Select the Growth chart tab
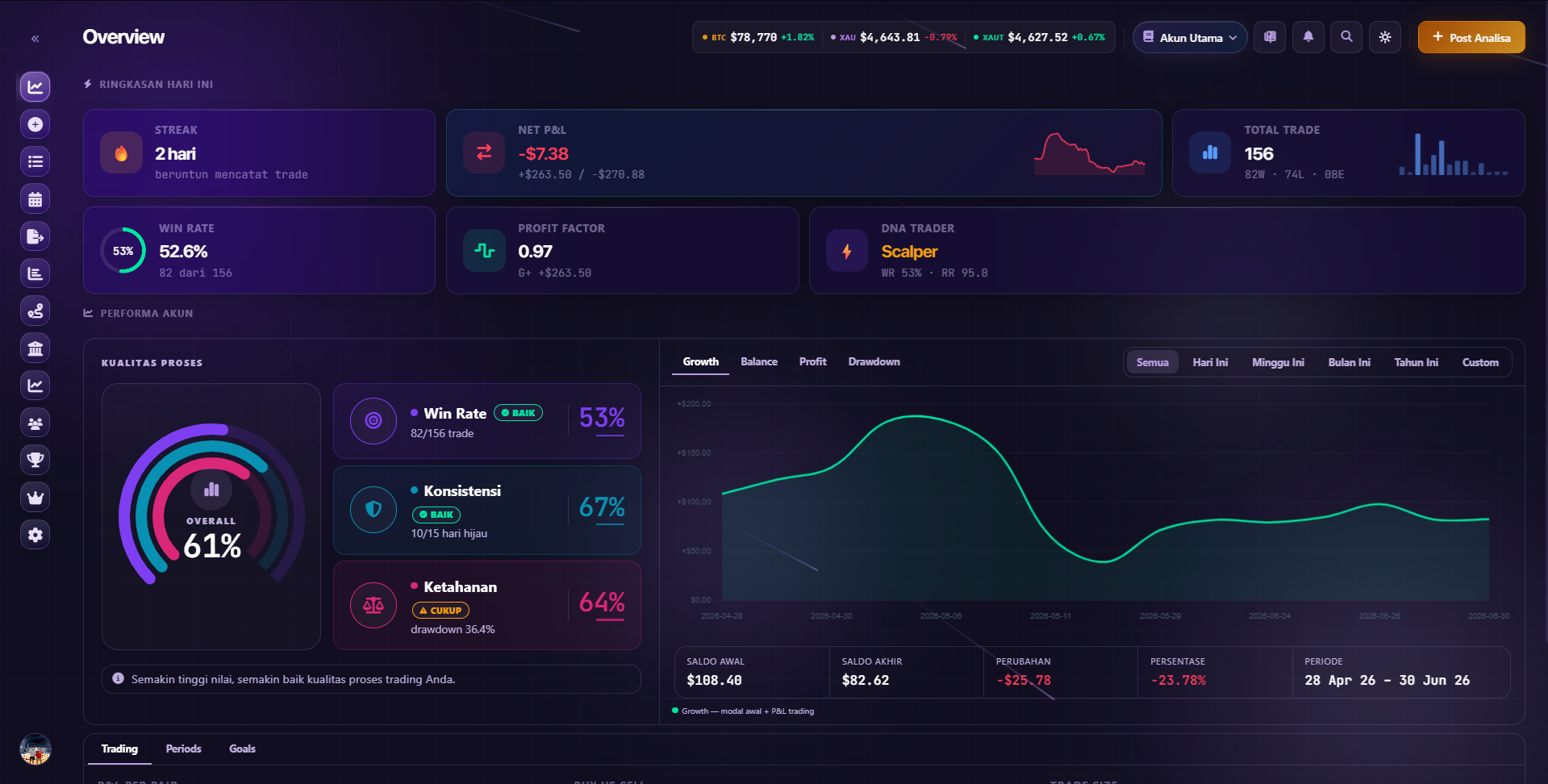The image size is (1548, 784). pyautogui.click(x=700, y=362)
